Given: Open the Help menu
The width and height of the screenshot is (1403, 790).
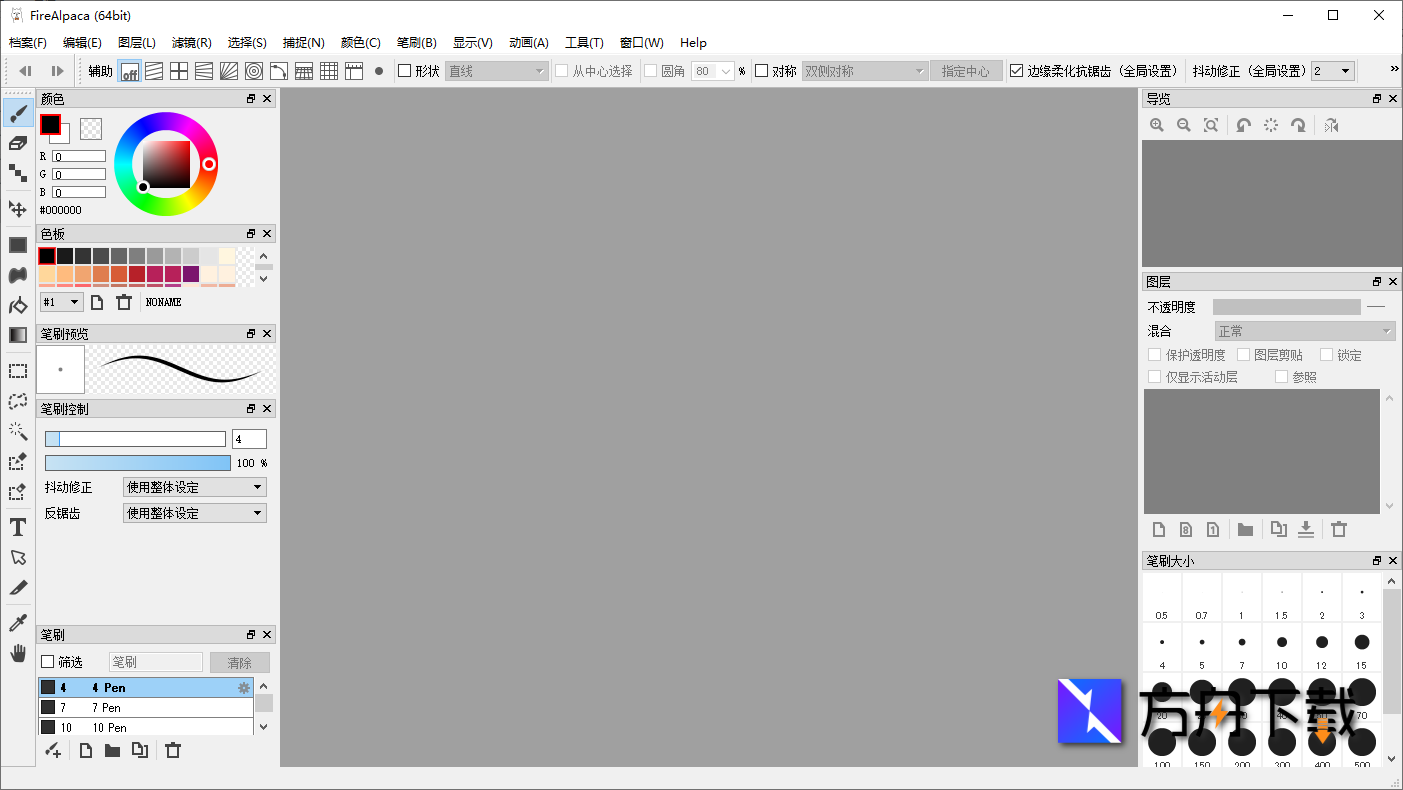Looking at the screenshot, I should tap(693, 42).
